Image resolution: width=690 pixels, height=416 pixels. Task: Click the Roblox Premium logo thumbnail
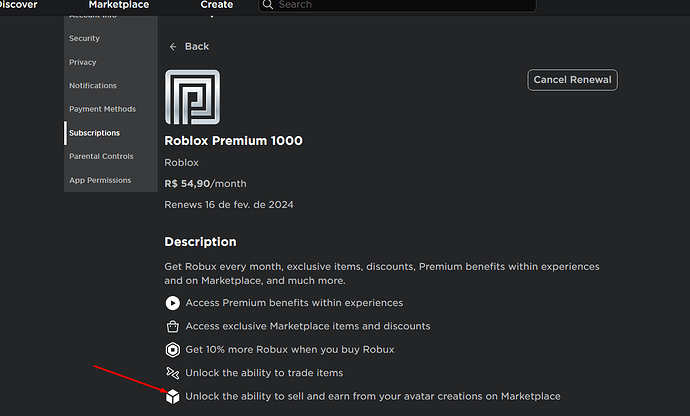point(192,97)
